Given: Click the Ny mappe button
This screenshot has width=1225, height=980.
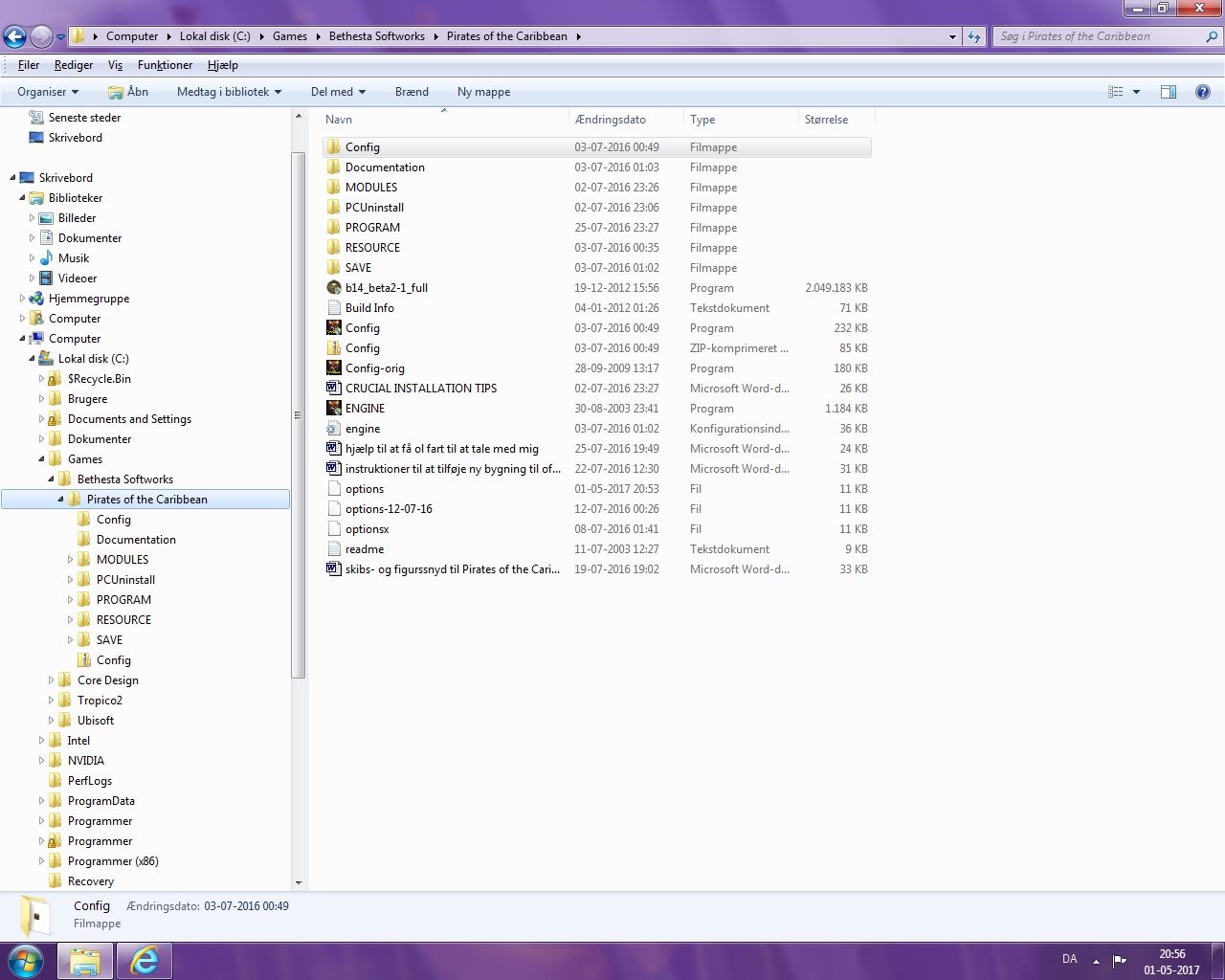Looking at the screenshot, I should pyautogui.click(x=483, y=92).
